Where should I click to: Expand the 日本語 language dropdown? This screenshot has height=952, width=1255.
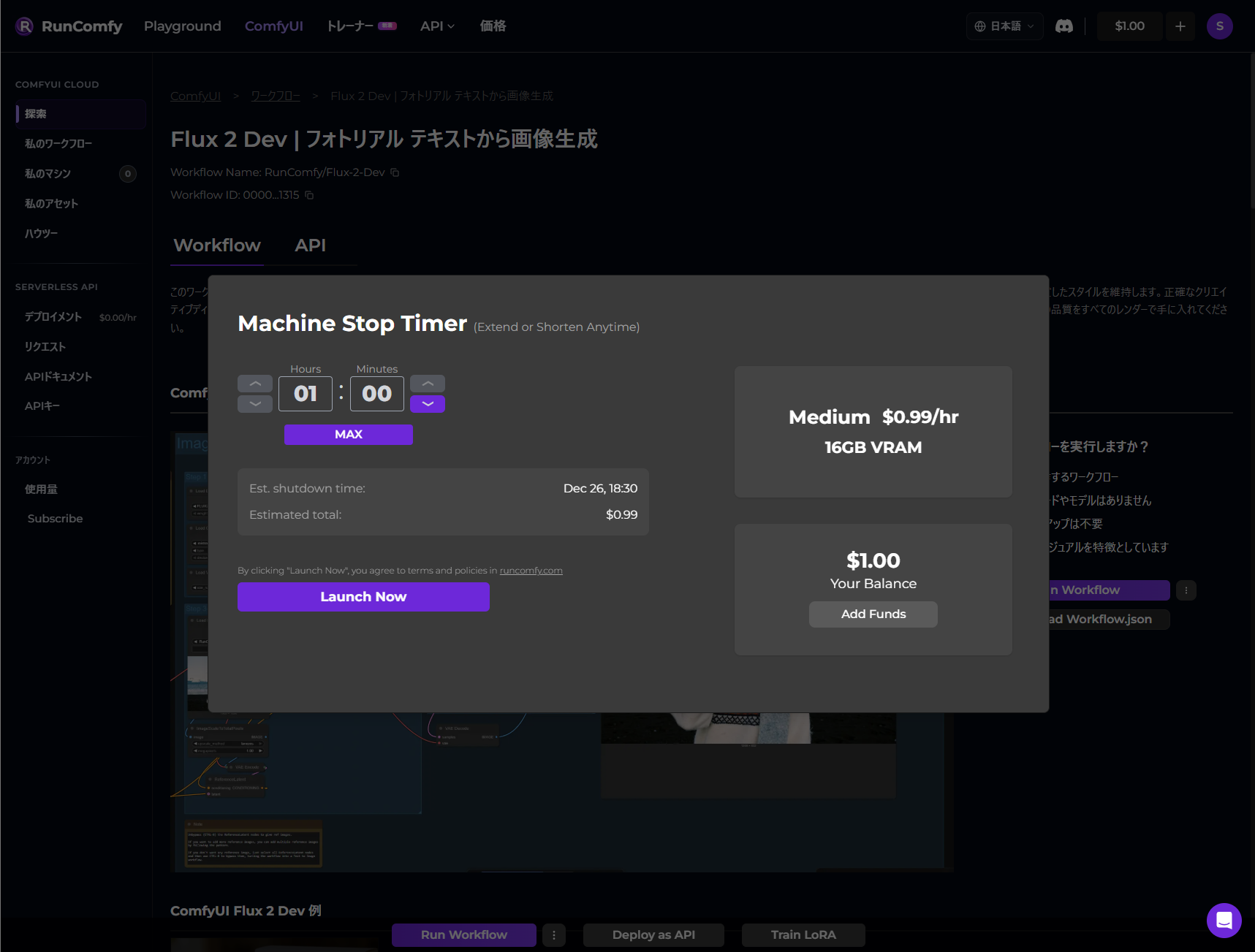coord(1004,26)
